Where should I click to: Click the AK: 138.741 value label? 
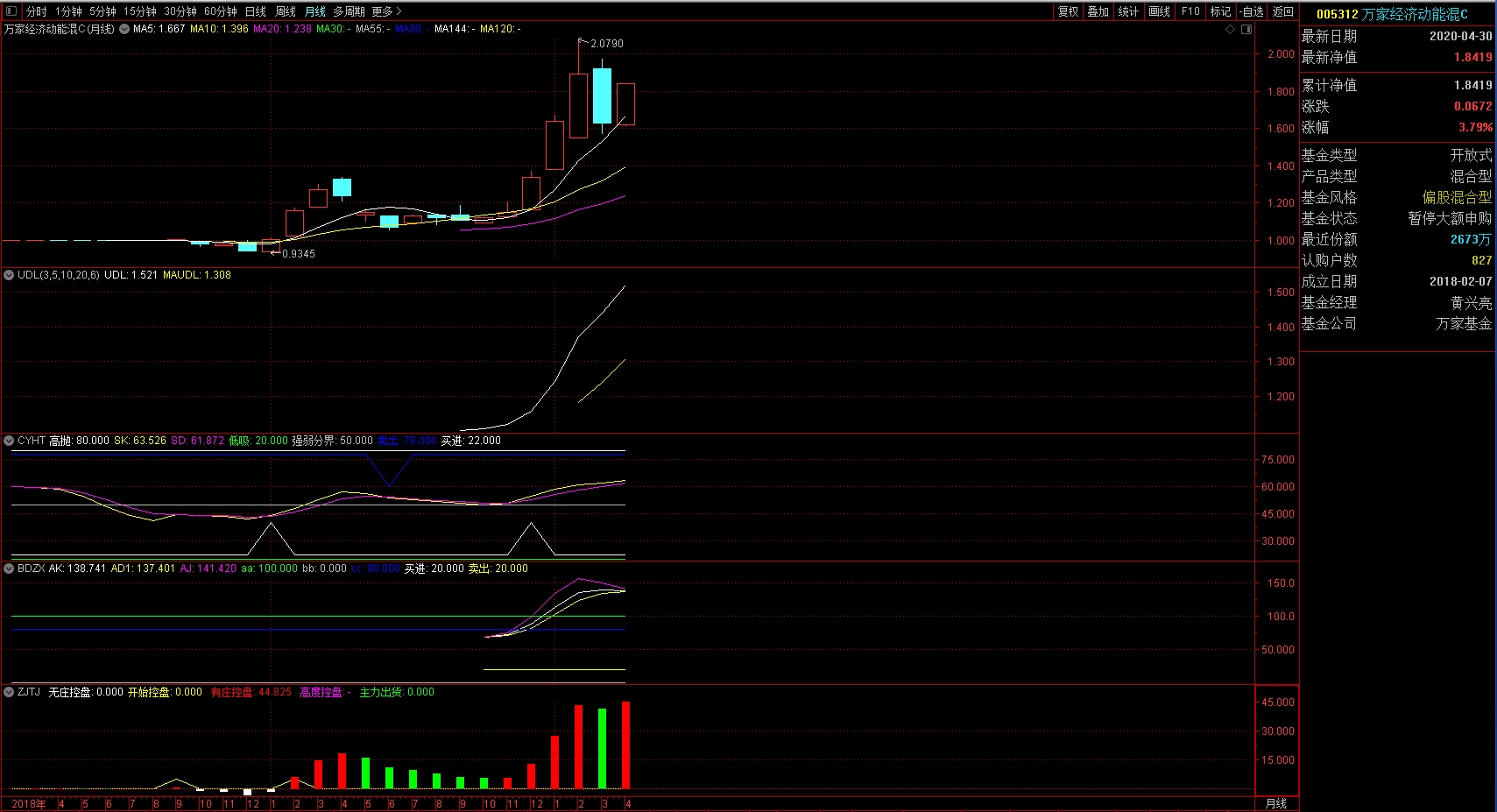(77, 568)
